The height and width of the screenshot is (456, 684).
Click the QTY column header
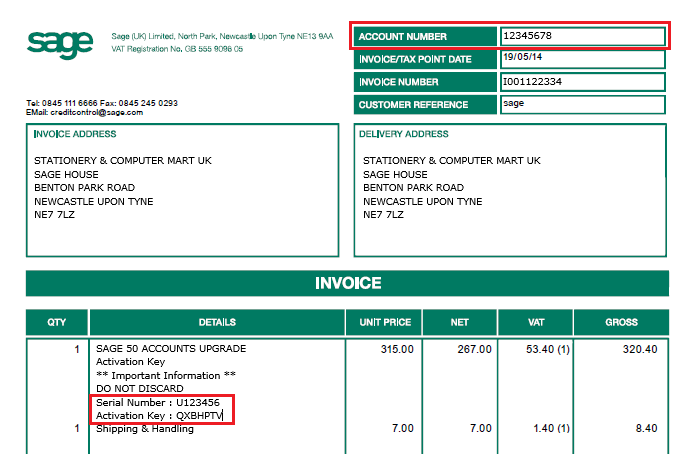coord(57,322)
